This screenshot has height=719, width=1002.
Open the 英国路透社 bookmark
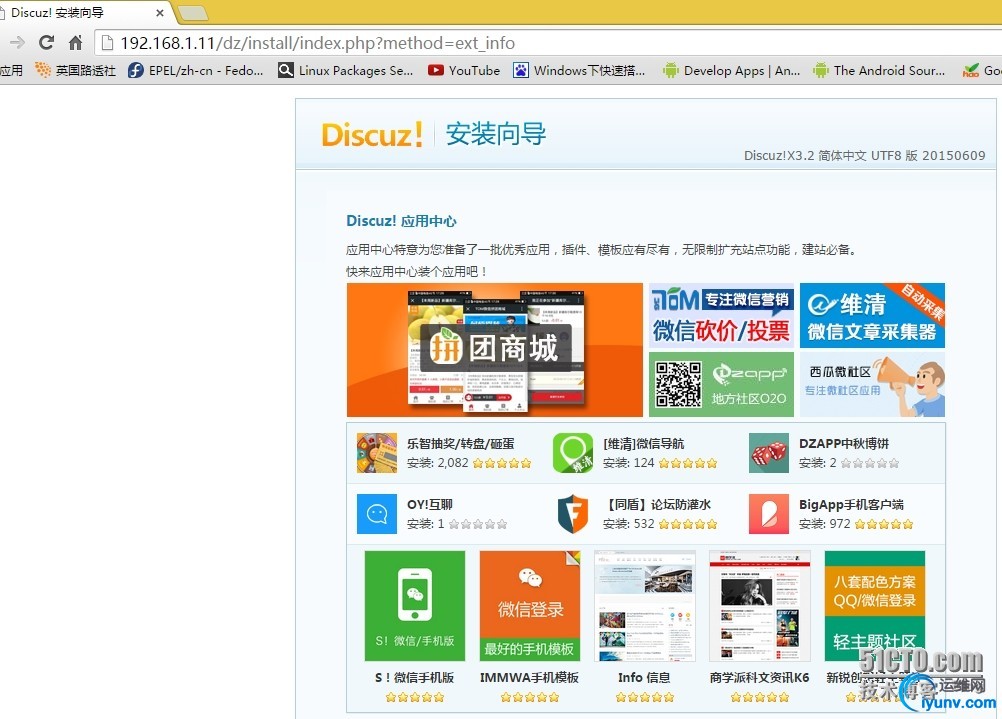[75, 70]
